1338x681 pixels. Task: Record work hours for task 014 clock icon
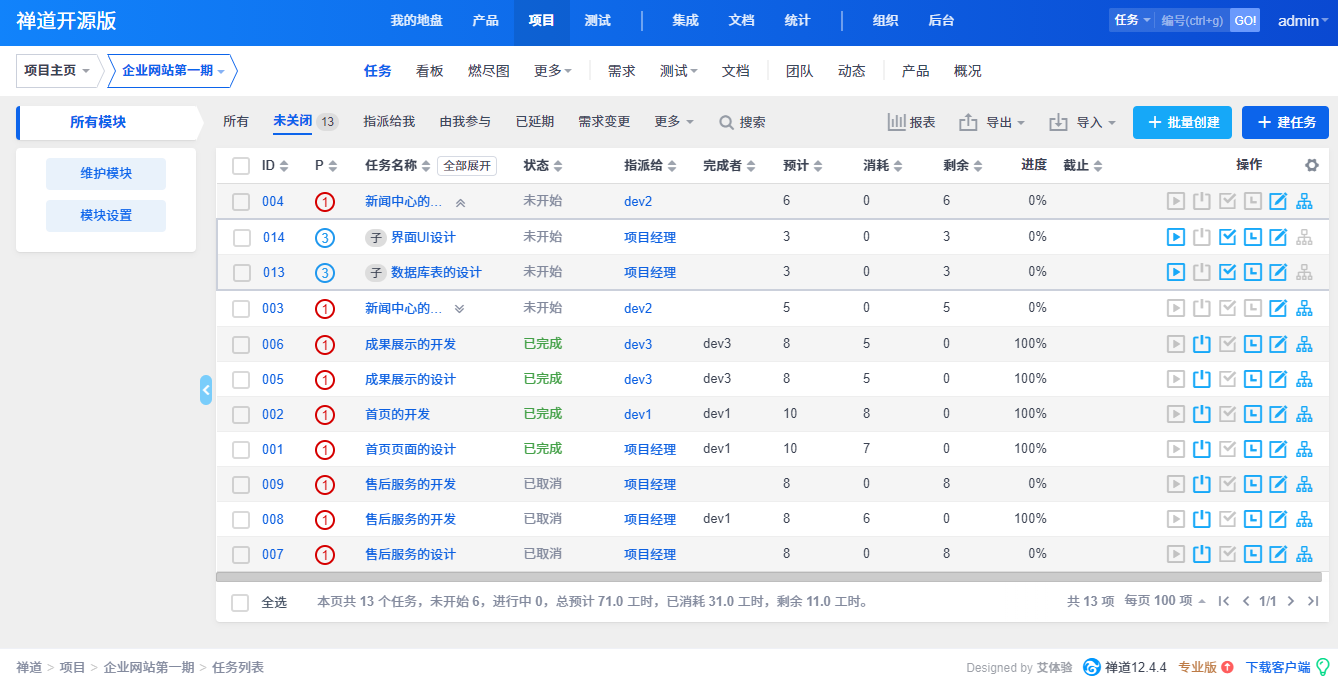pos(1253,237)
